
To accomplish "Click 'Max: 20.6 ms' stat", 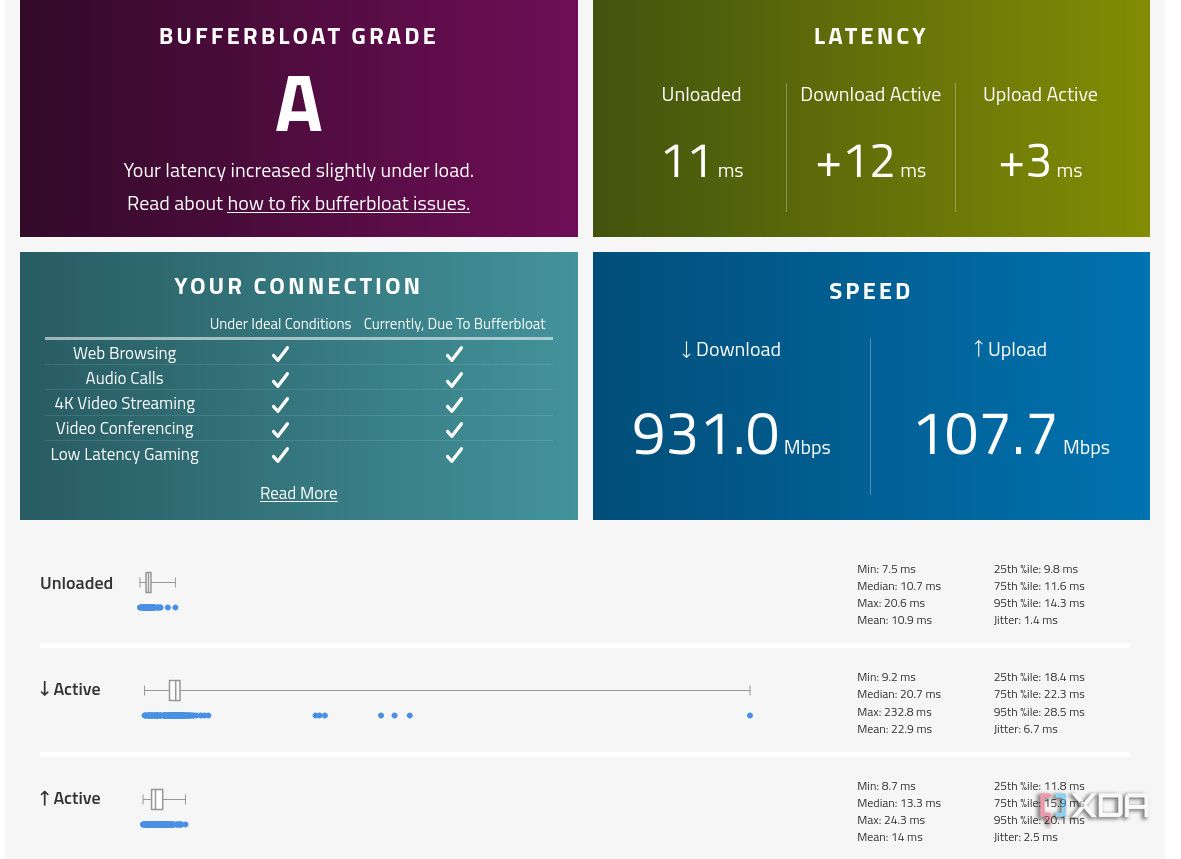I will [x=891, y=603].
